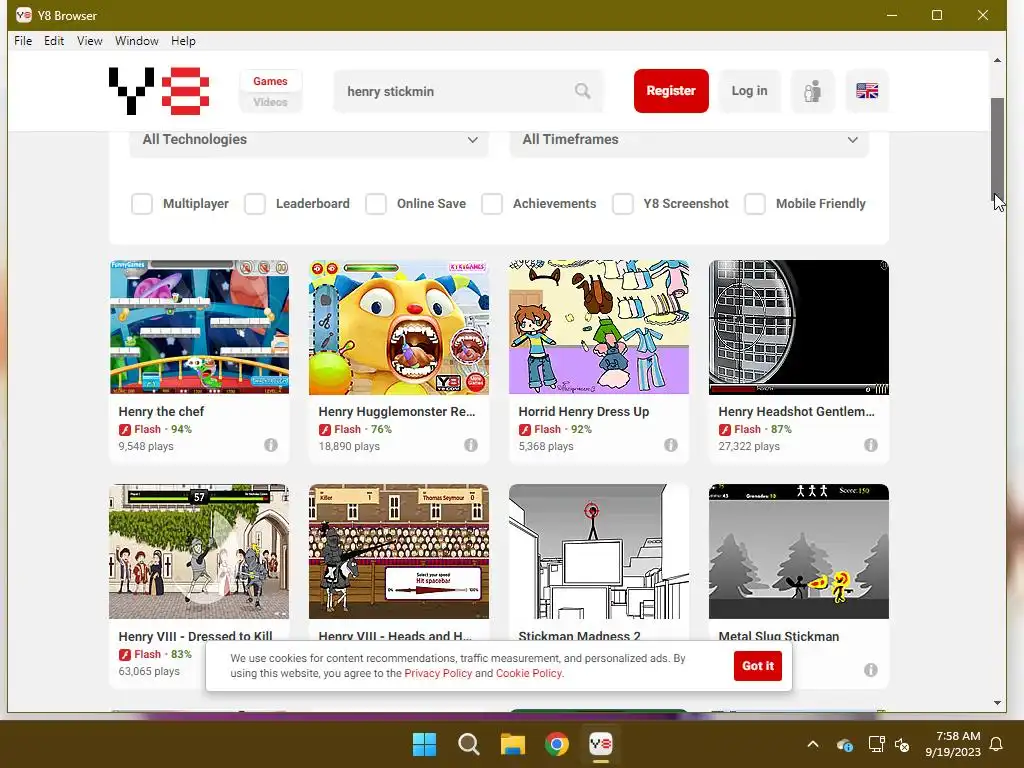Click the info icon on Henry Hugglemonster card

click(471, 445)
